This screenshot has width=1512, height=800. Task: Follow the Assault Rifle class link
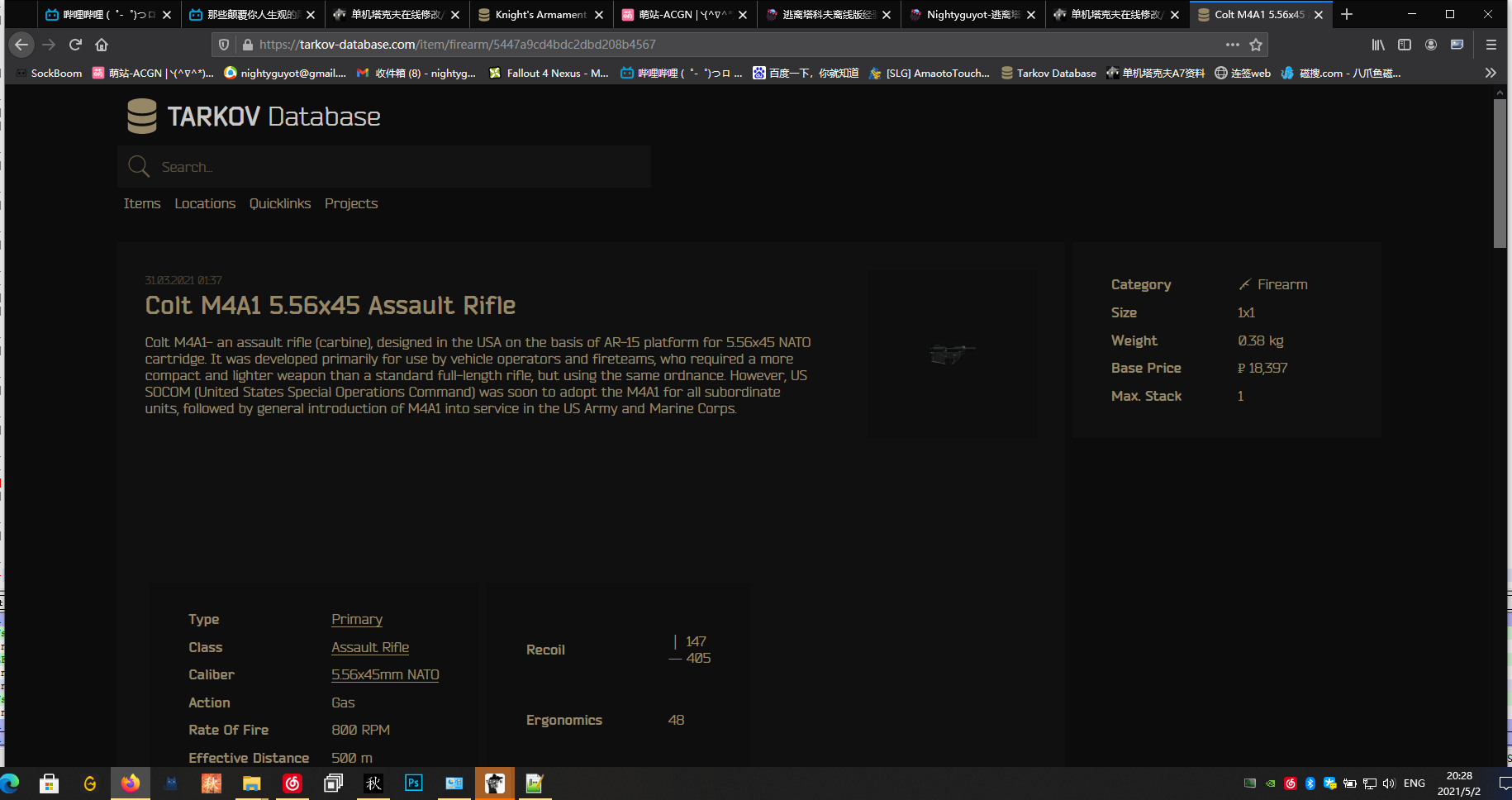[x=370, y=647]
